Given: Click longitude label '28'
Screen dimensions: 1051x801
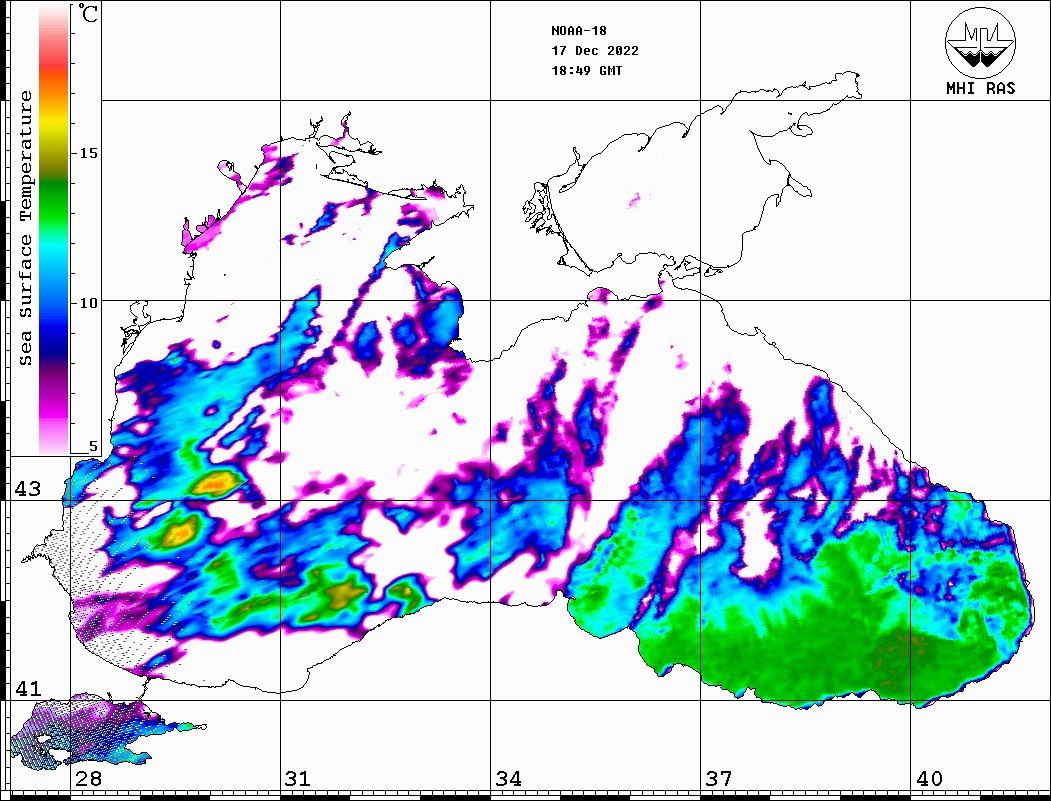Looking at the screenshot, I should [88, 779].
